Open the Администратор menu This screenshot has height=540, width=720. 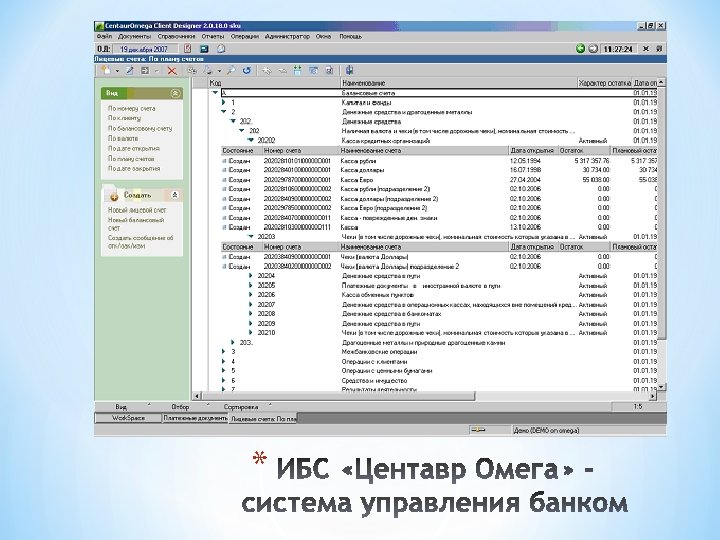pyautogui.click(x=287, y=36)
